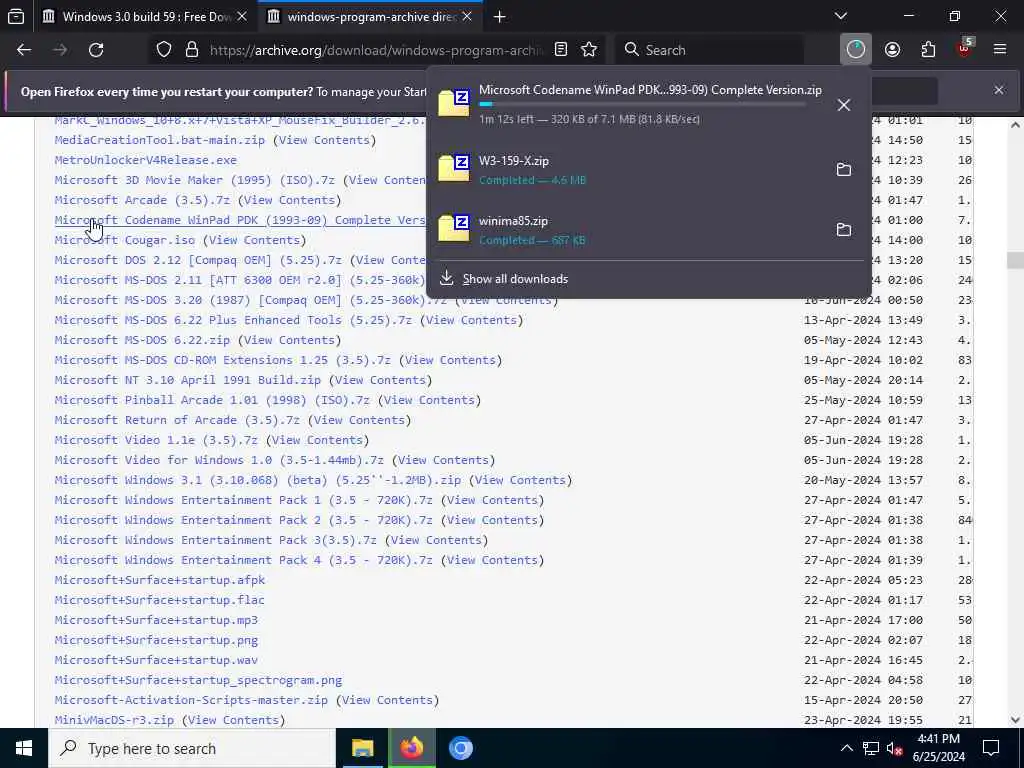The height and width of the screenshot is (768, 1024).
Task: Open the taskbar clock showing 4:41 PM
Action: [x=938, y=748]
